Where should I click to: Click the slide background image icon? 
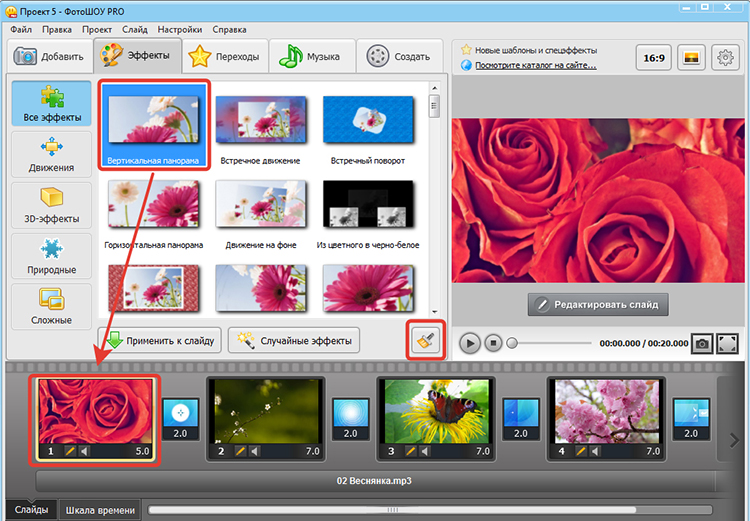[x=691, y=58]
